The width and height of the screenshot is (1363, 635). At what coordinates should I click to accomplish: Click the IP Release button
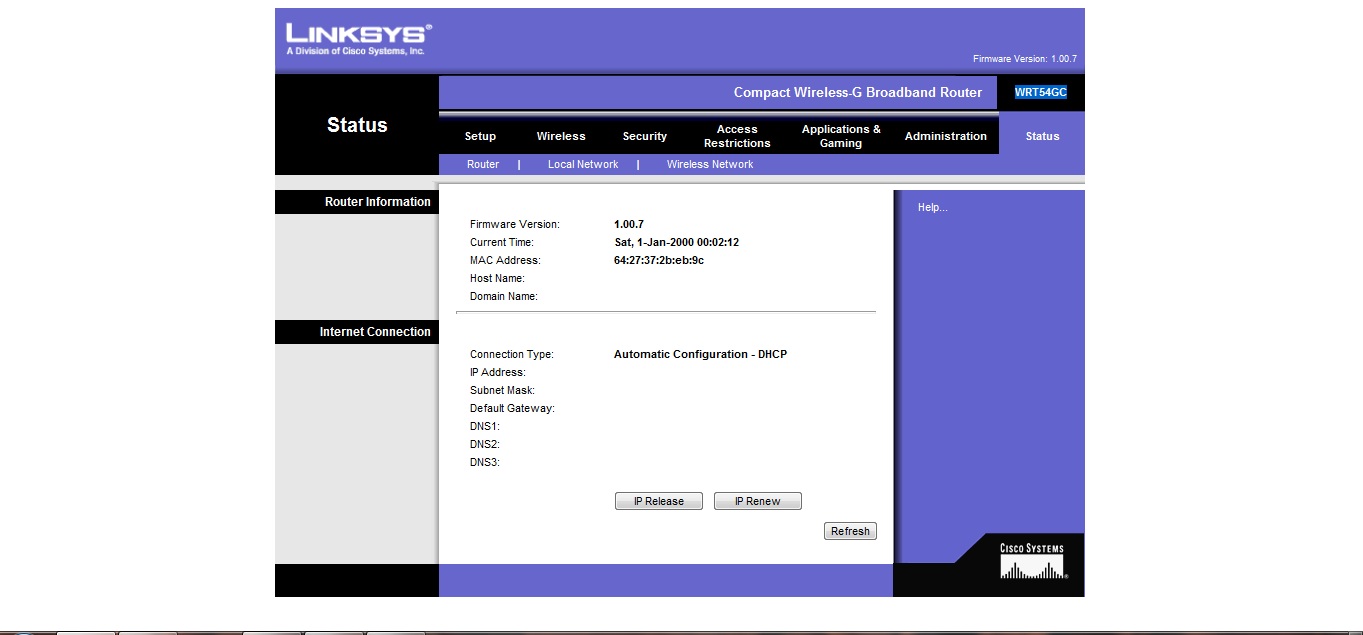click(659, 501)
